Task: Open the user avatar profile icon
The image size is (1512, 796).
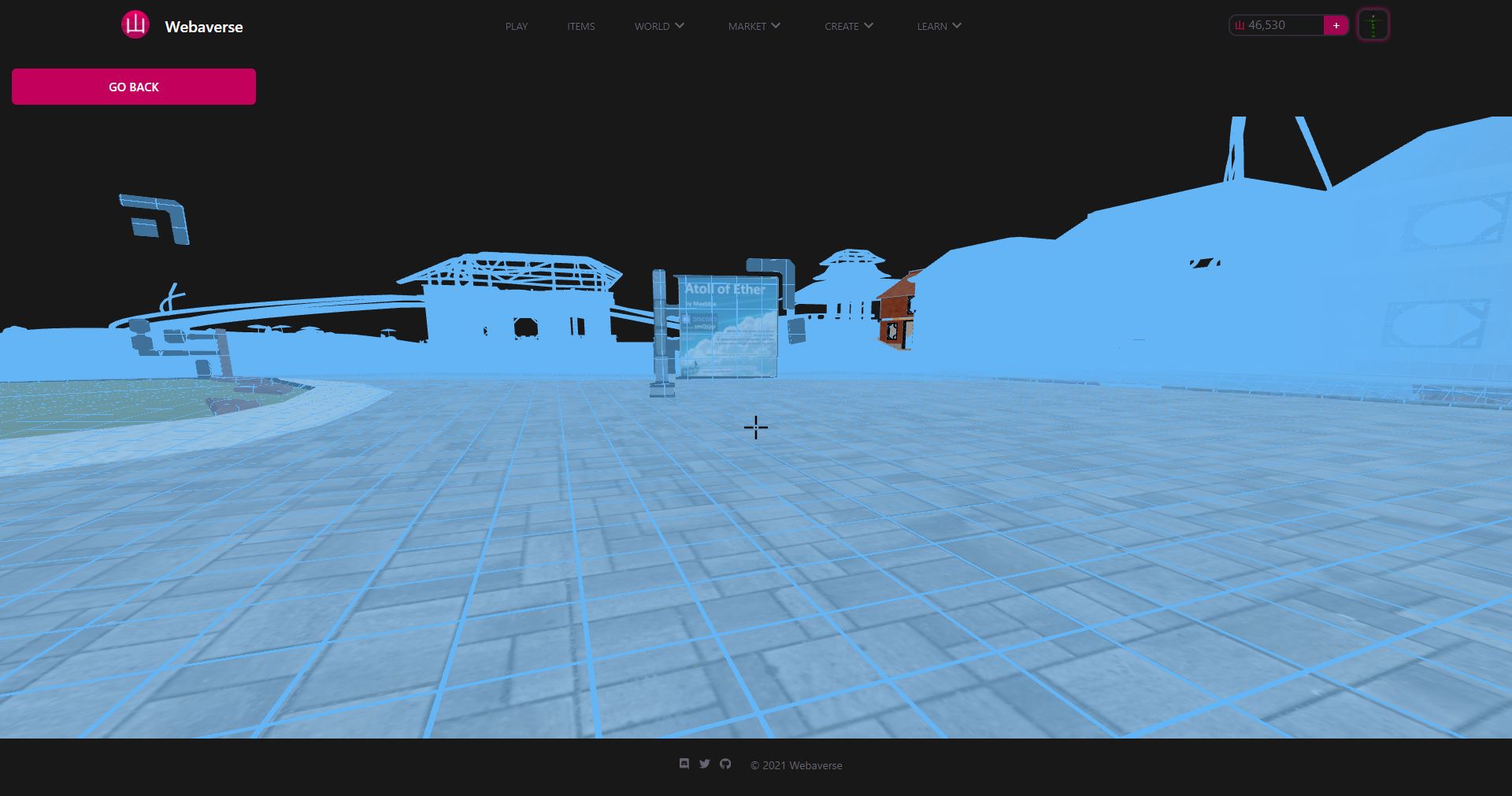Action: [1373, 25]
